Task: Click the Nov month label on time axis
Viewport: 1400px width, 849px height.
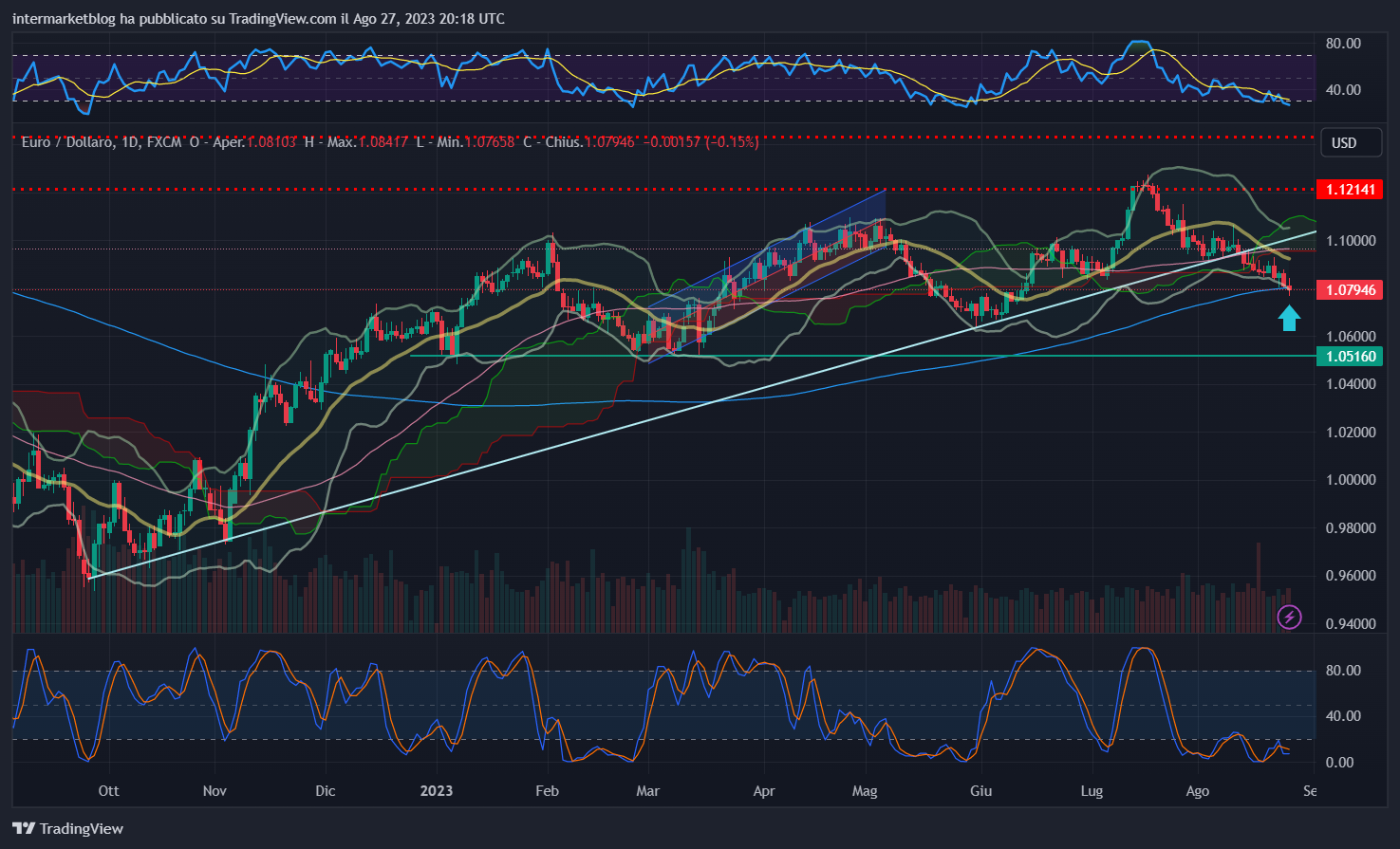Action: pyautogui.click(x=215, y=790)
